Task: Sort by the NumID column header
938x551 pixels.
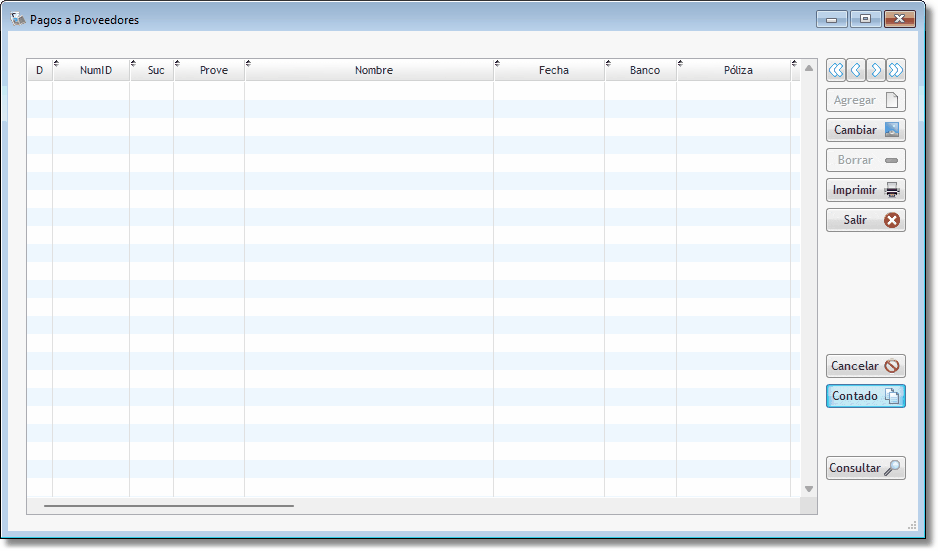Action: pyautogui.click(x=96, y=70)
